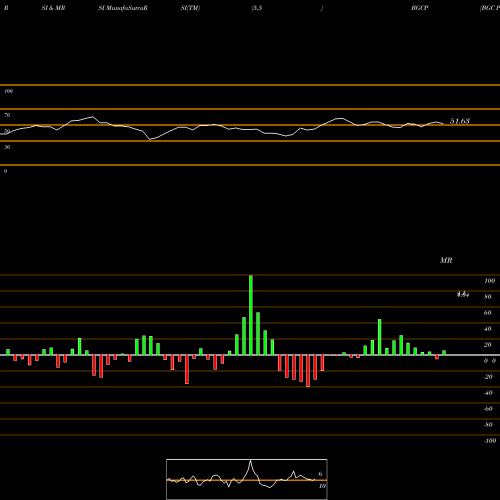The height and width of the screenshot is (500, 500).
Task: Click the 'MR' panel label
Action: 446,260
